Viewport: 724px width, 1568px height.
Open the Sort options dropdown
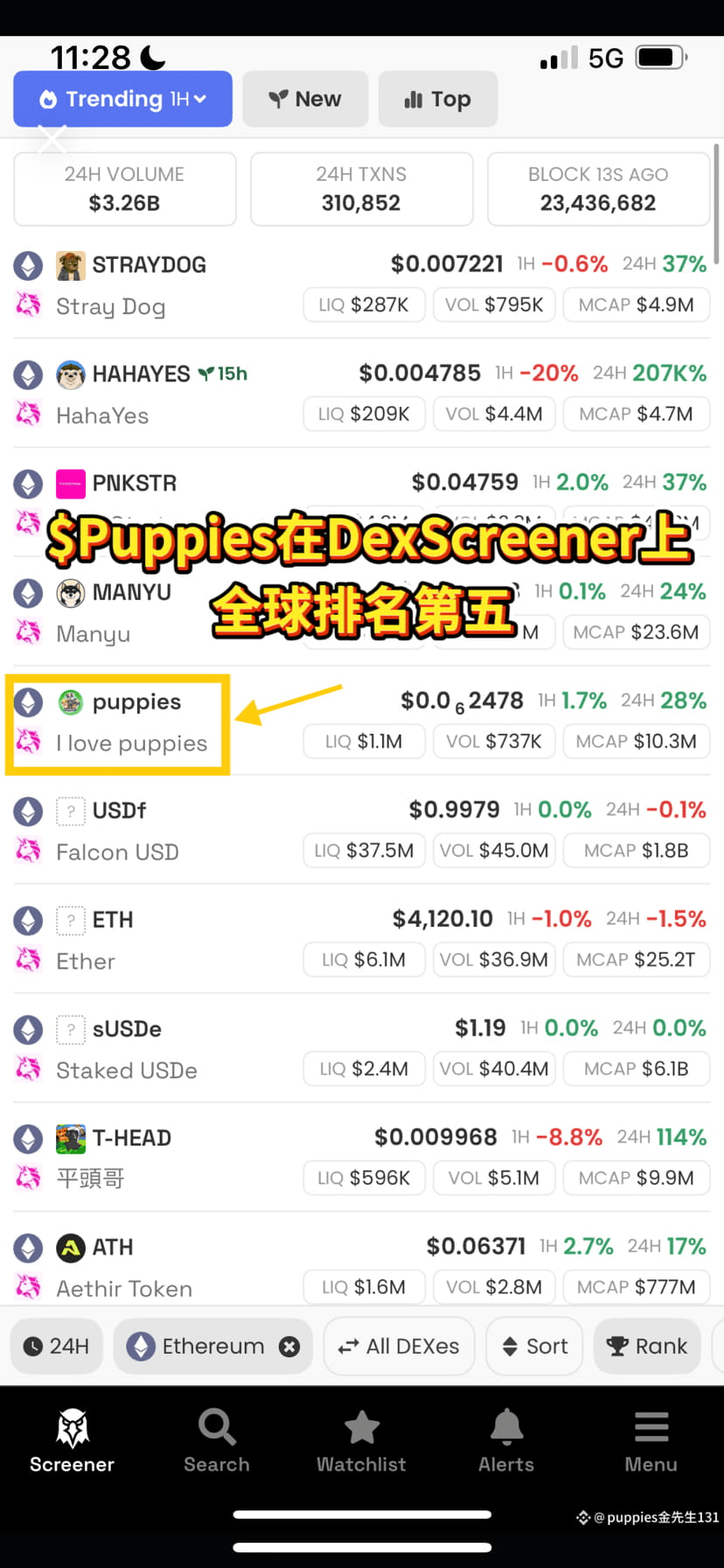coord(534,1346)
